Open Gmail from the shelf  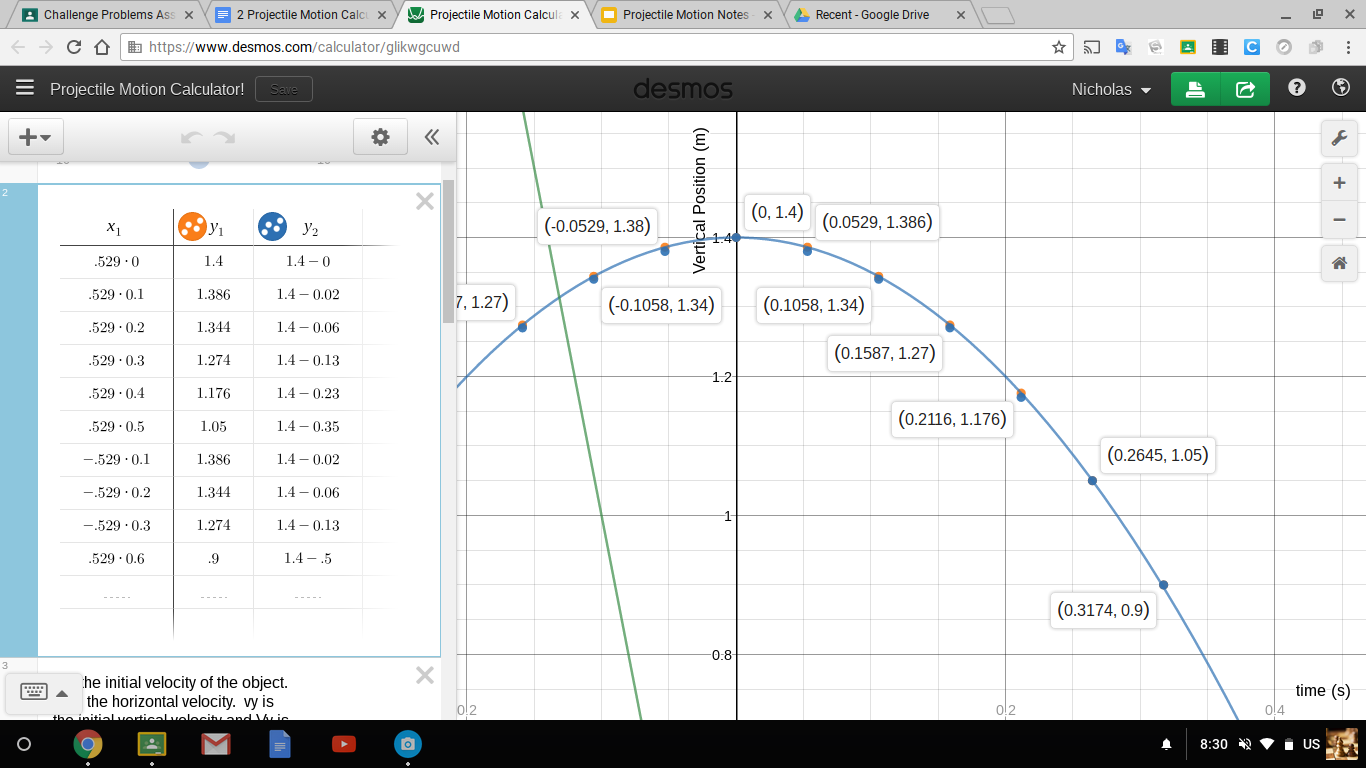click(216, 744)
